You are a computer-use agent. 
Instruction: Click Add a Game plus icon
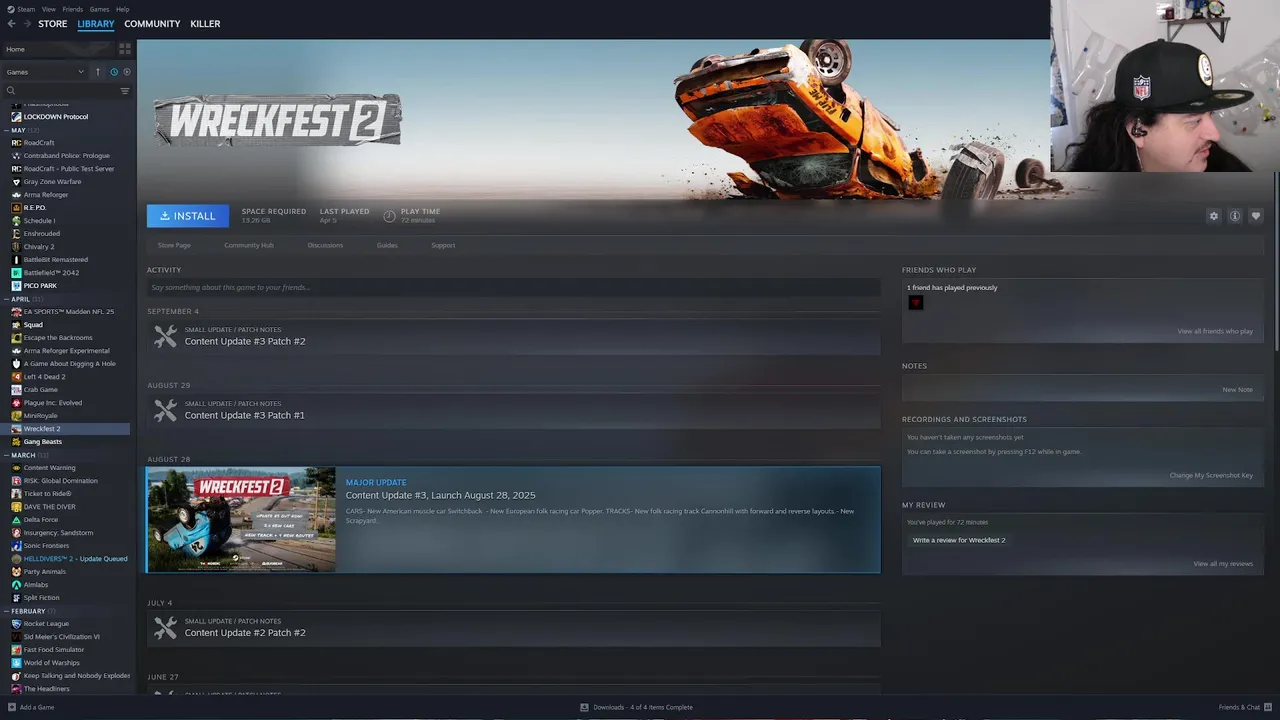pyautogui.click(x=11, y=707)
